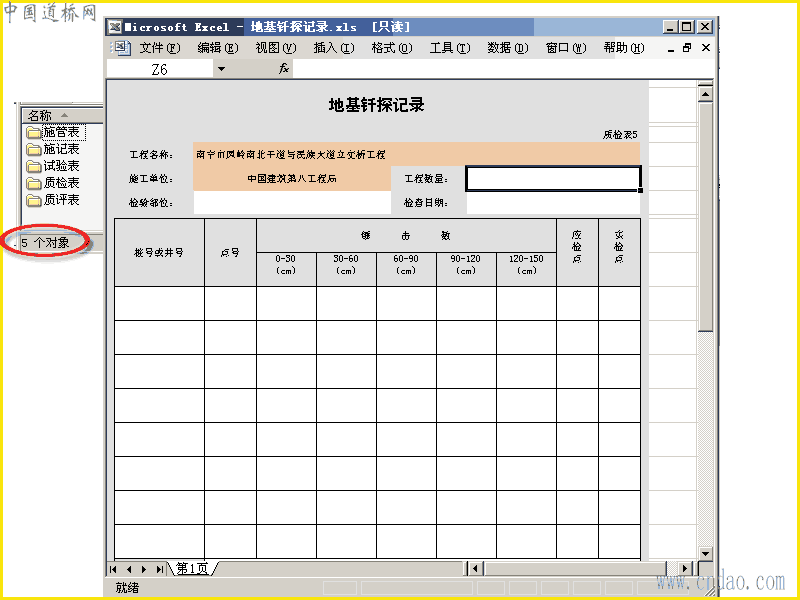
Task: Select the 第1页 sheet tab
Action: tap(193, 569)
